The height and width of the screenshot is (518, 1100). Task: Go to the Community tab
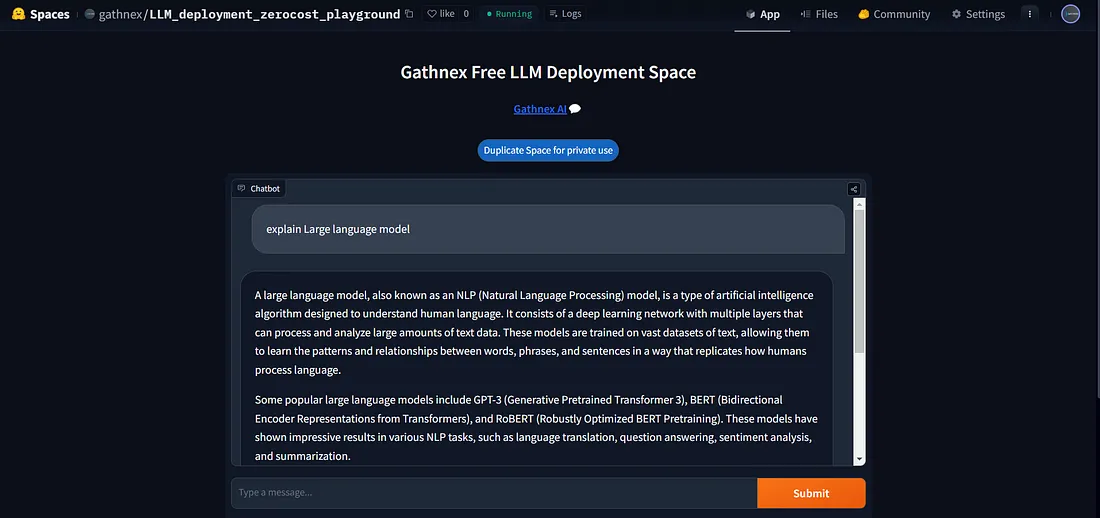pos(893,14)
